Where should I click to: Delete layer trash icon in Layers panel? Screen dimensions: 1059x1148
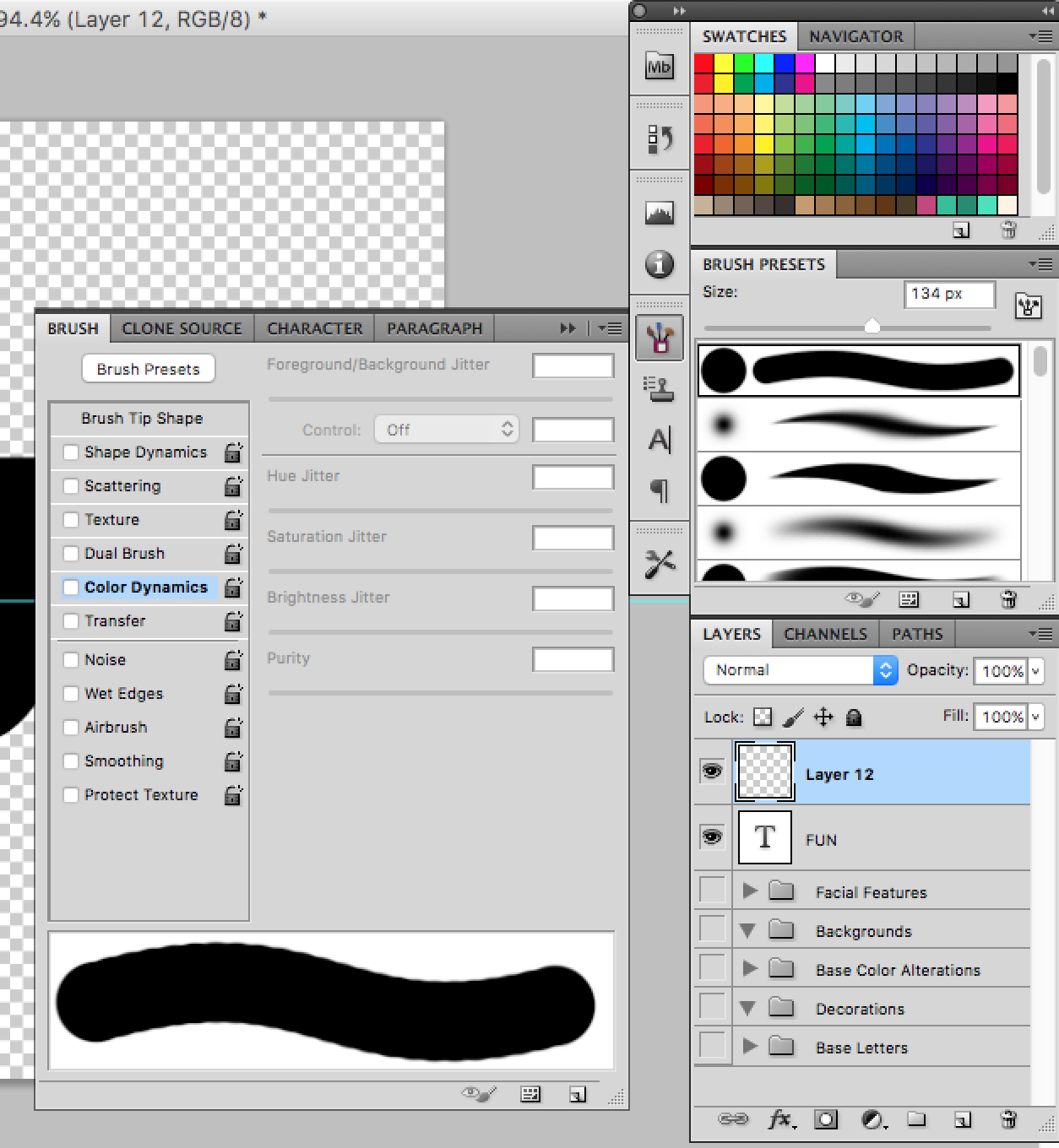[x=1008, y=1119]
